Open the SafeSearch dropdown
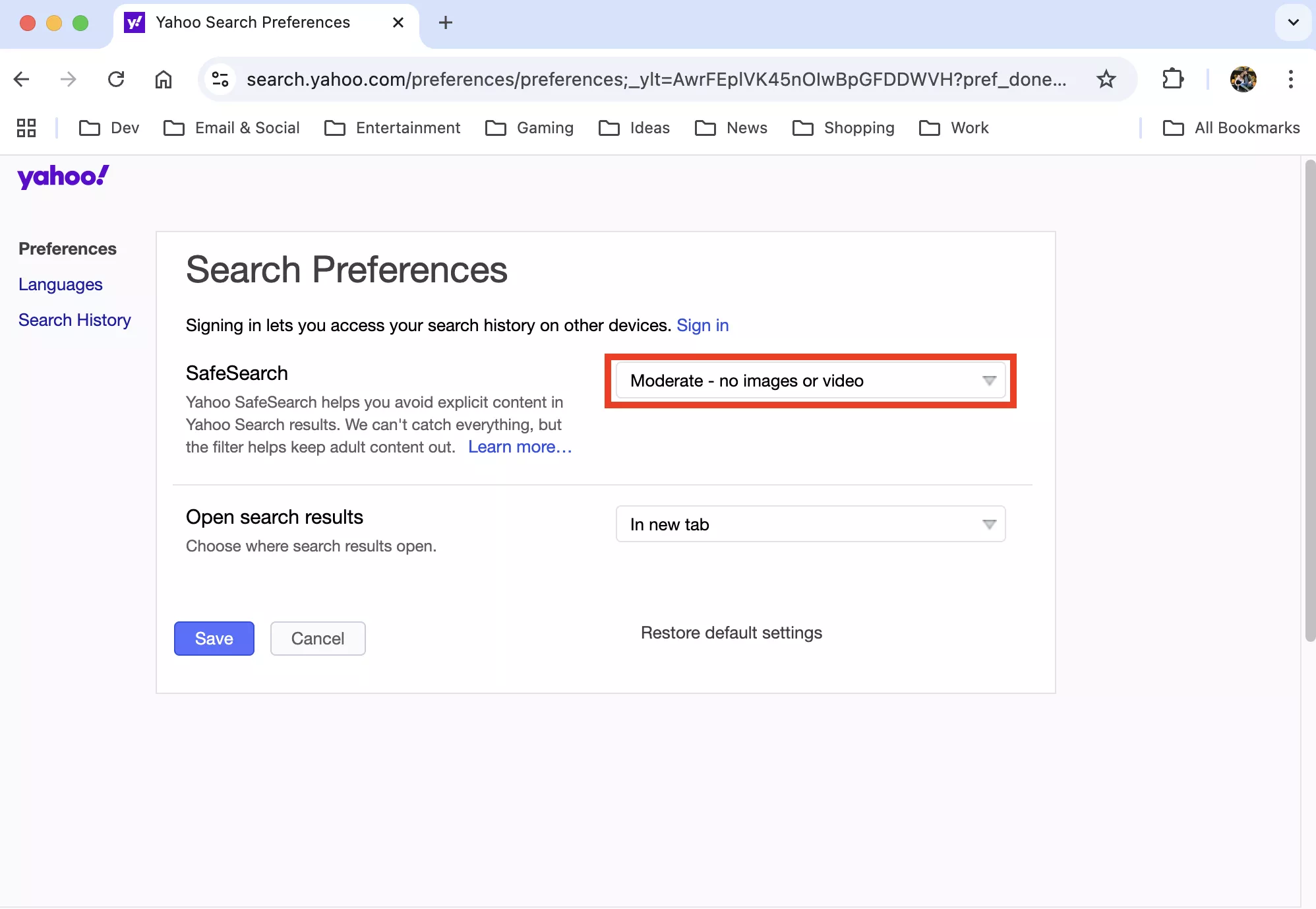The image size is (1316, 909). click(x=810, y=381)
